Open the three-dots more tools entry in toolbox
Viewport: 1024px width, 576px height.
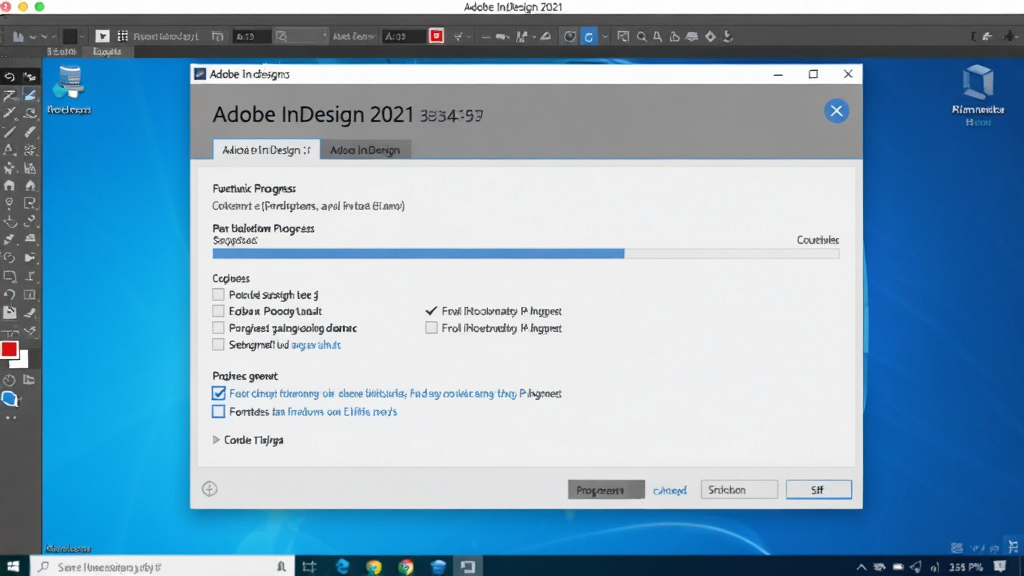tap(10, 417)
